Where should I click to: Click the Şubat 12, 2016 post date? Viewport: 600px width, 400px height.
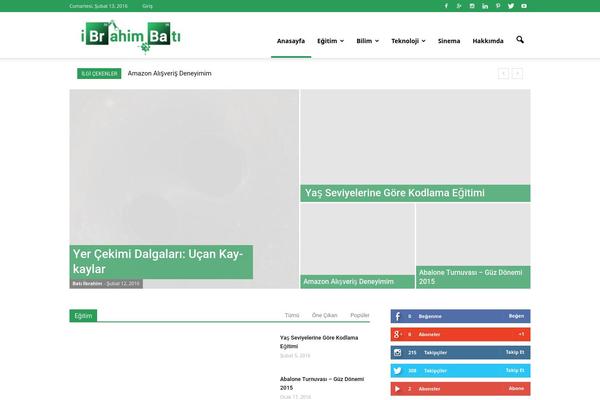123,284
